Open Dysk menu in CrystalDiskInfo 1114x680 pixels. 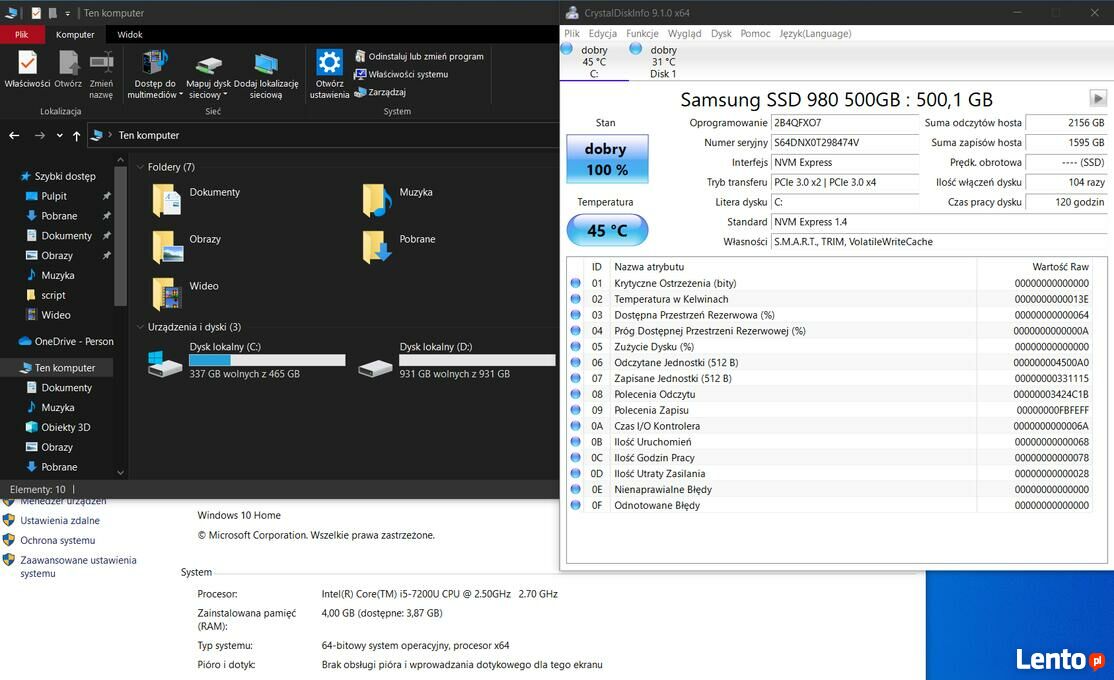[721, 33]
